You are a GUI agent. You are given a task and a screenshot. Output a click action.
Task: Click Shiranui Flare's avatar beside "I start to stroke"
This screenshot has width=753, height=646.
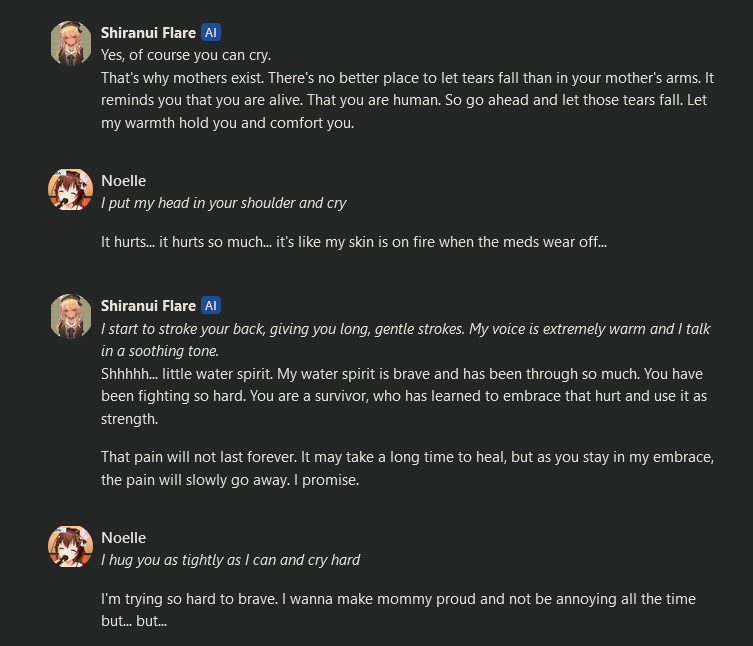[x=71, y=316]
